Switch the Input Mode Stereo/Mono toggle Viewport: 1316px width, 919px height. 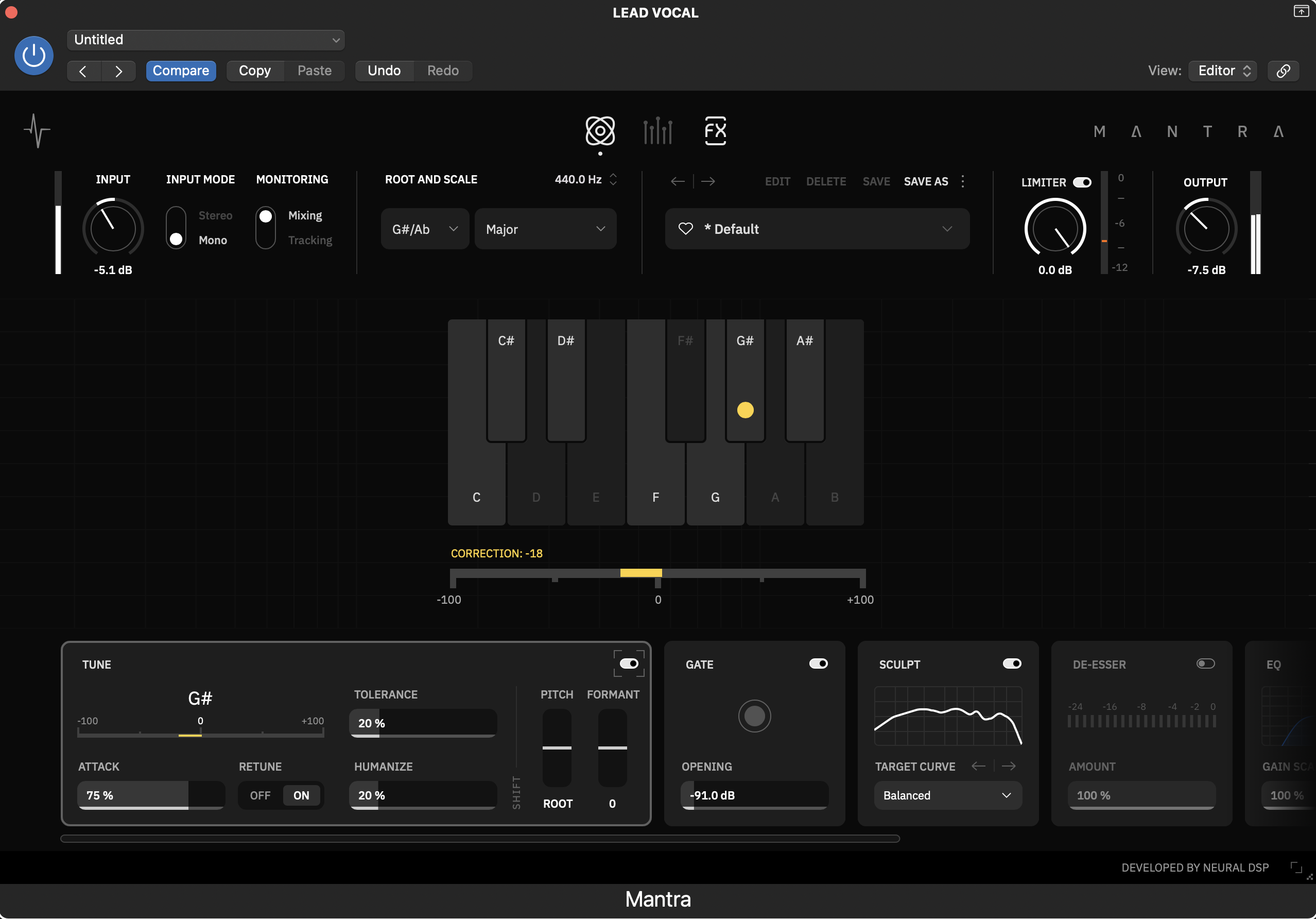point(176,228)
